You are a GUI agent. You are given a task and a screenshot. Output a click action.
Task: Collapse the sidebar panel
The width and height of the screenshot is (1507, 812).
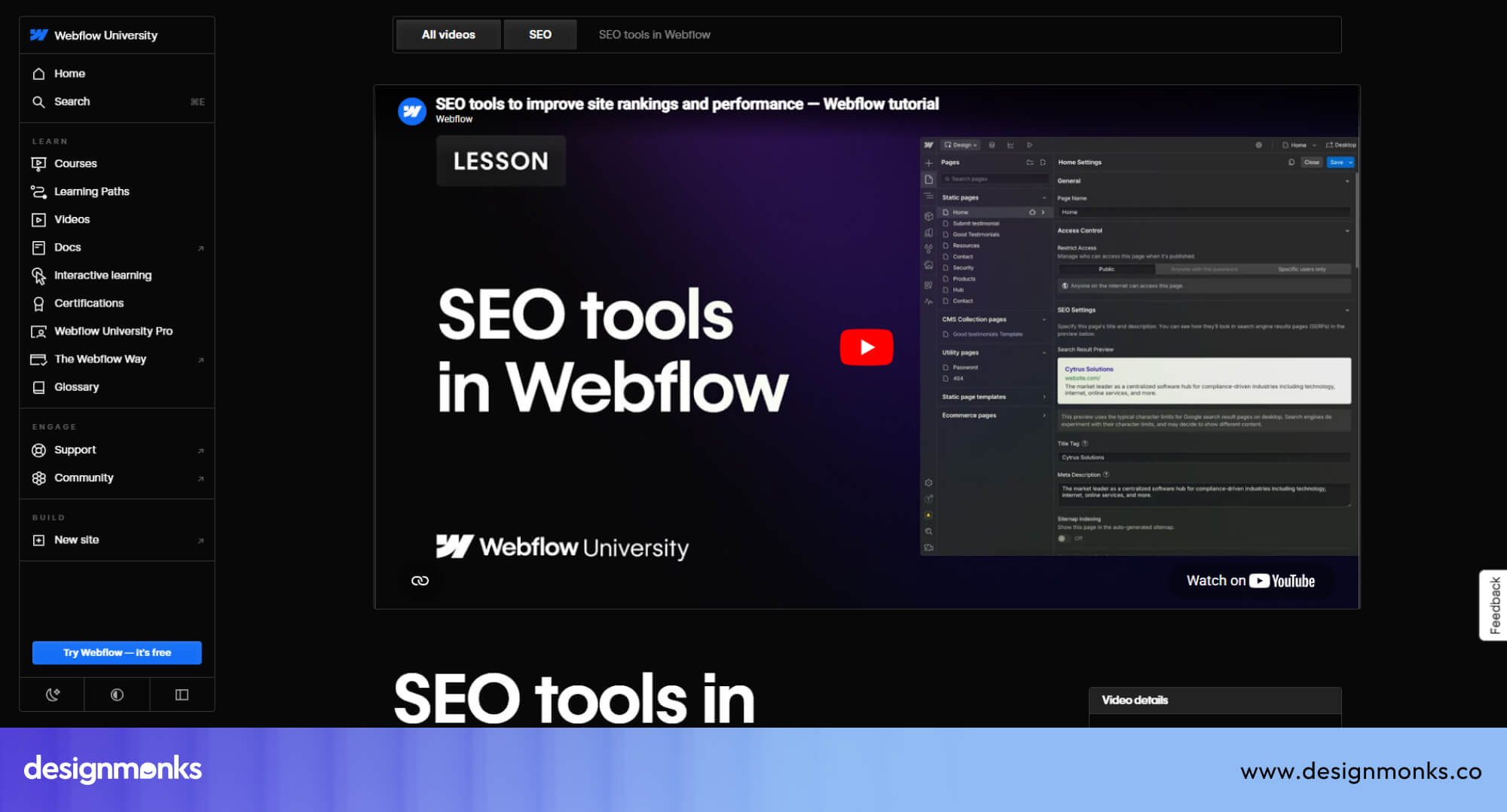(x=182, y=694)
